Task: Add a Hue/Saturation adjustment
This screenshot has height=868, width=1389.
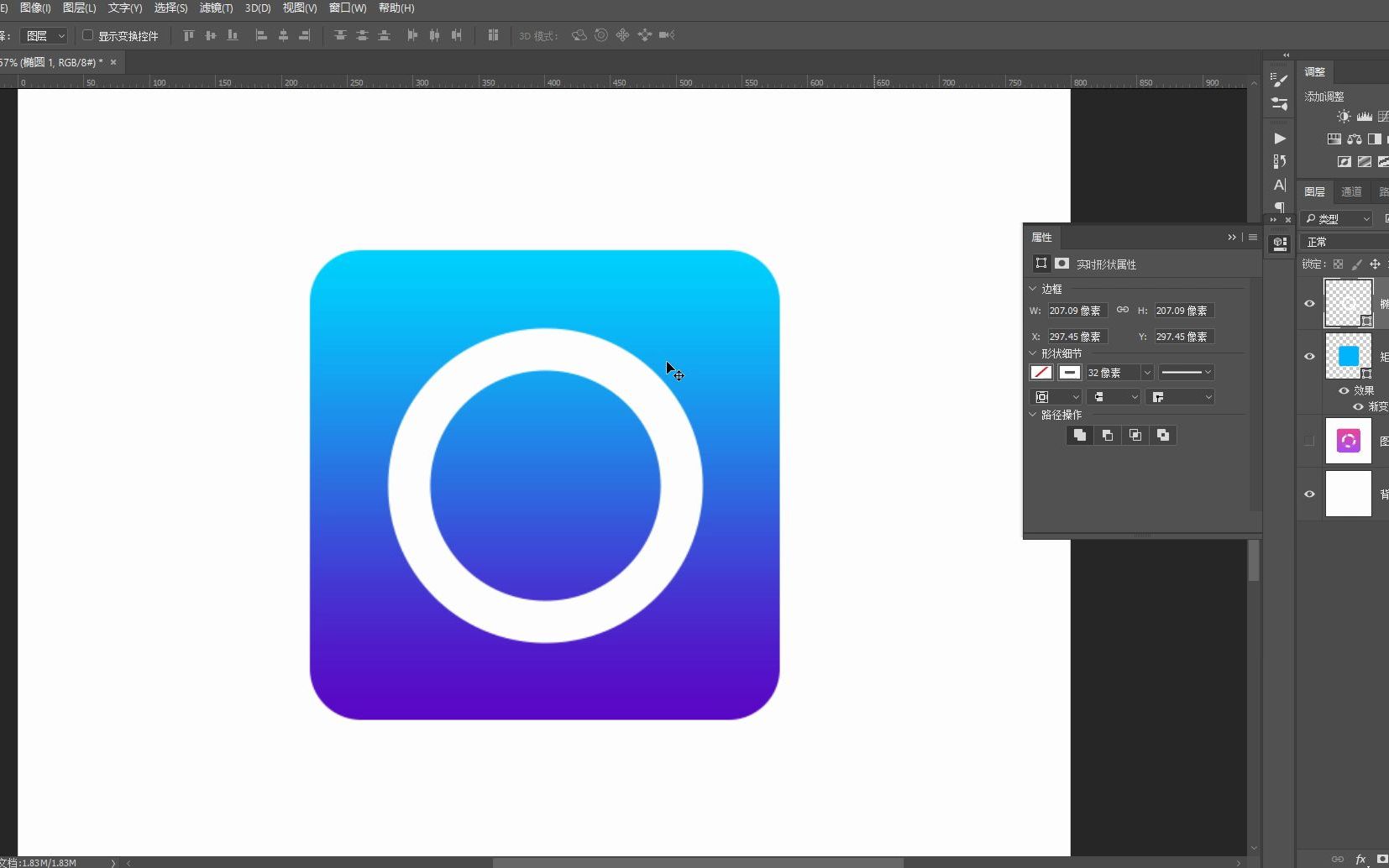Action: click(x=1334, y=139)
